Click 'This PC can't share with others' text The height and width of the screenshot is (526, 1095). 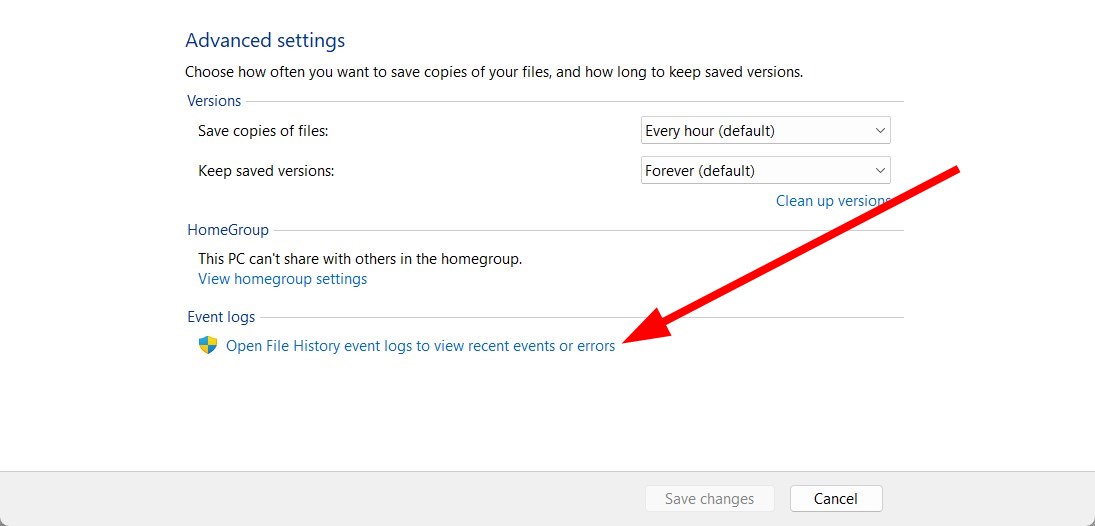360,259
